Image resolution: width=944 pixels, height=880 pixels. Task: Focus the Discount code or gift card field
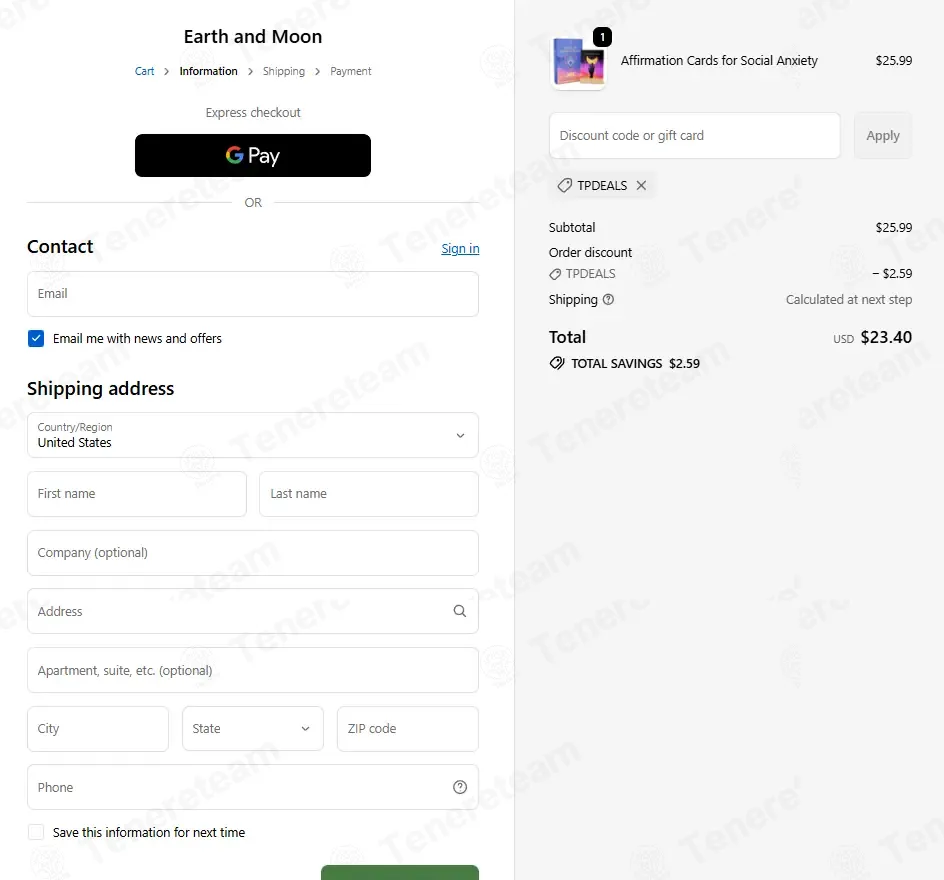click(694, 135)
